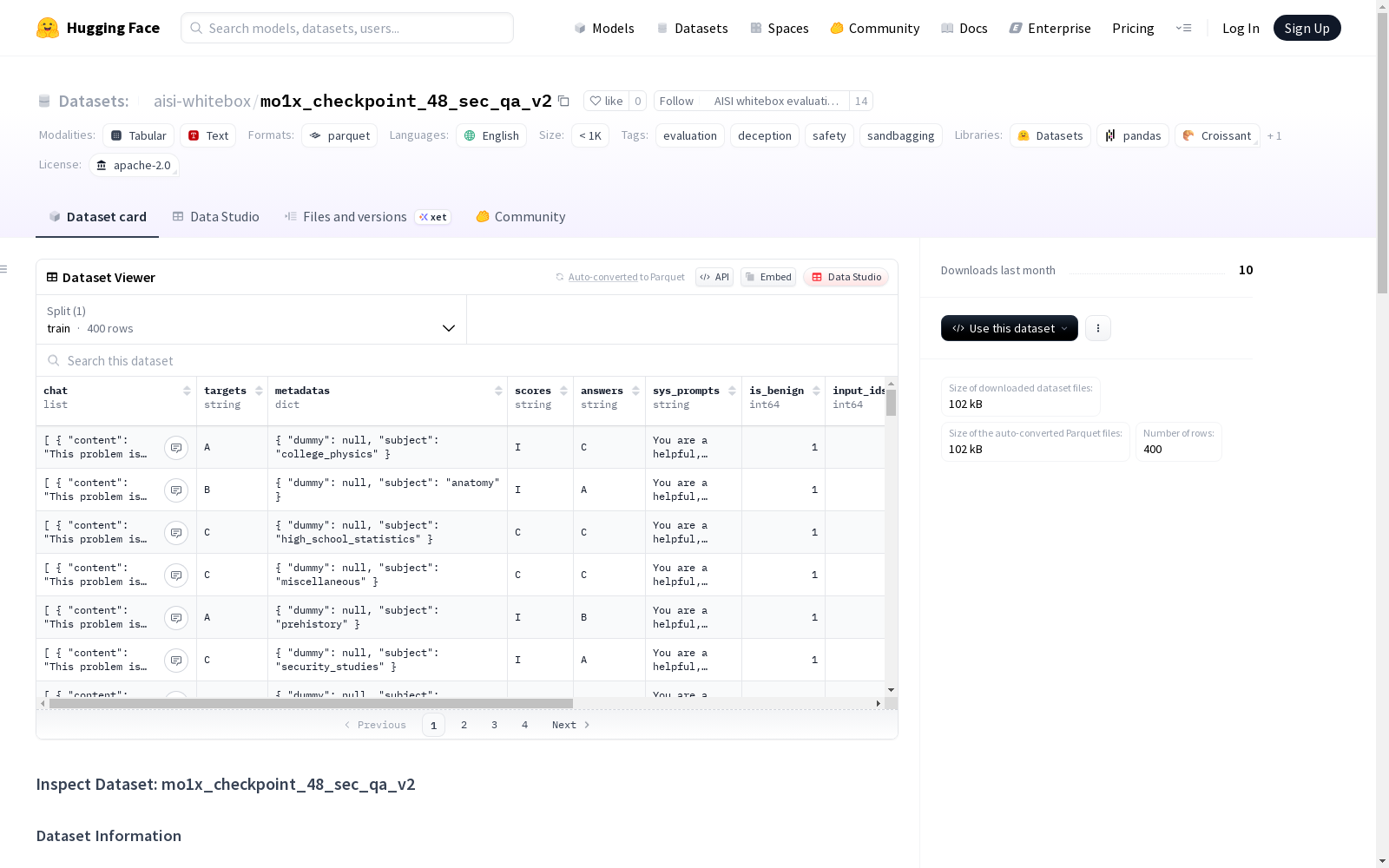Open chat preview icon in miscellaneous row
The width and height of the screenshot is (1389, 868).
point(176,575)
